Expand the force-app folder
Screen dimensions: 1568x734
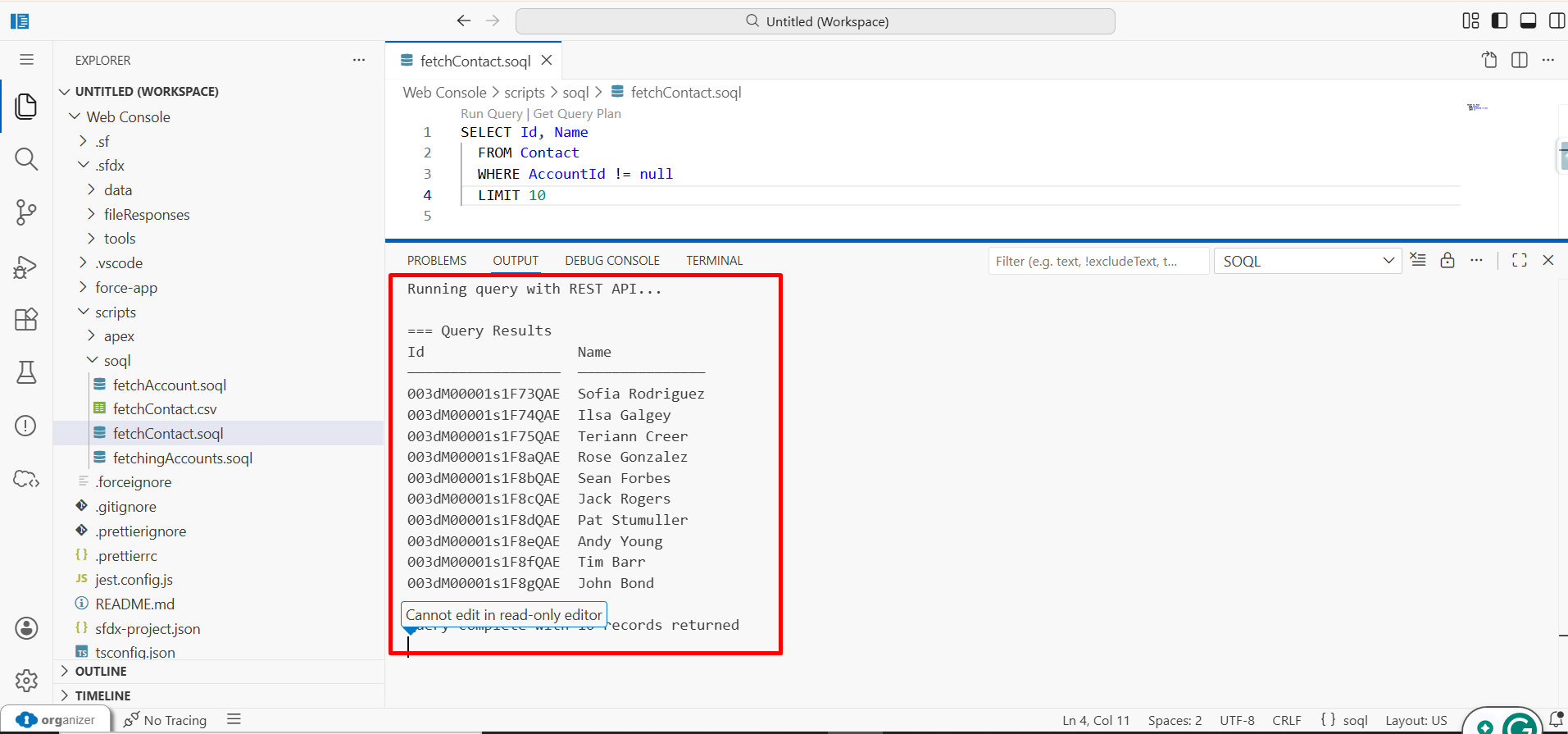(x=84, y=287)
